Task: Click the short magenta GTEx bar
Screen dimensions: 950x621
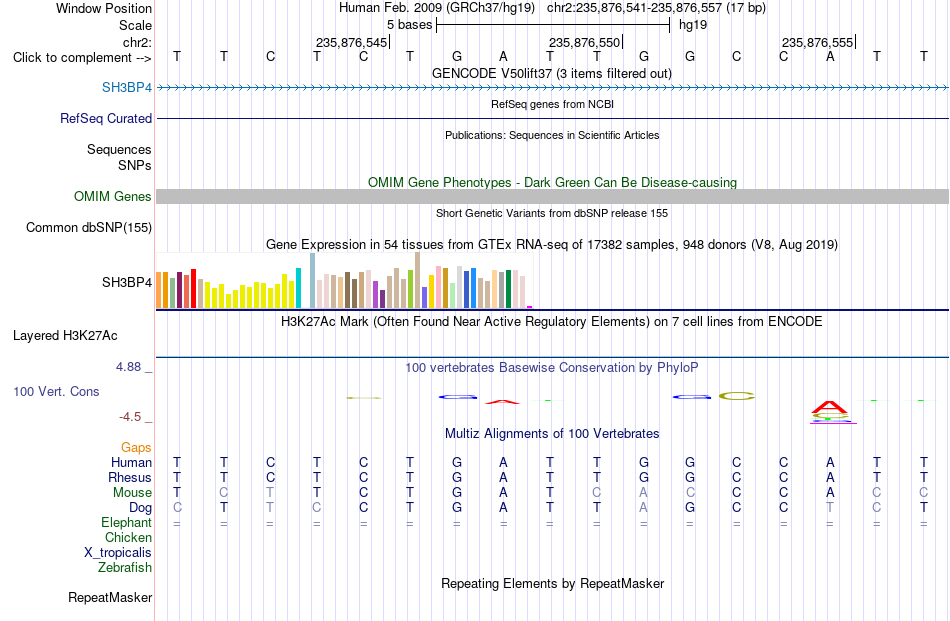Action: click(x=530, y=307)
